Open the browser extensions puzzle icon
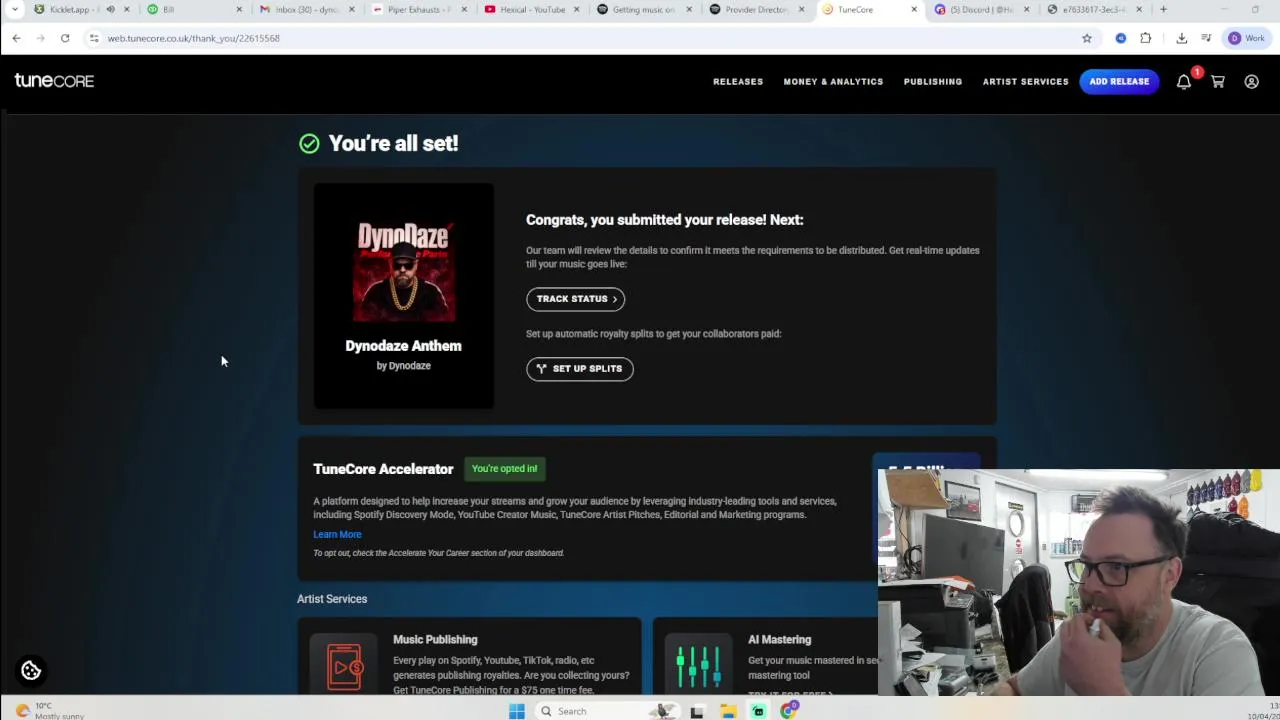This screenshot has height=720, width=1280. [x=1146, y=38]
